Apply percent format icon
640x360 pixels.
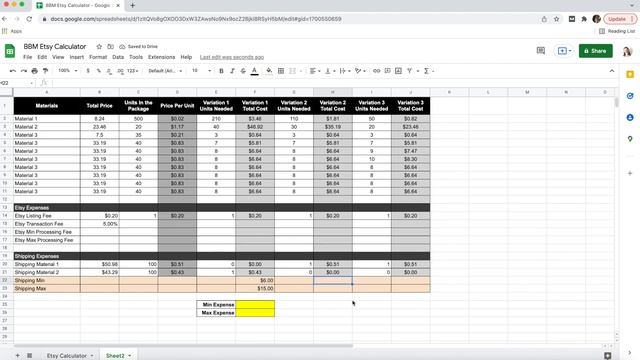98,71
